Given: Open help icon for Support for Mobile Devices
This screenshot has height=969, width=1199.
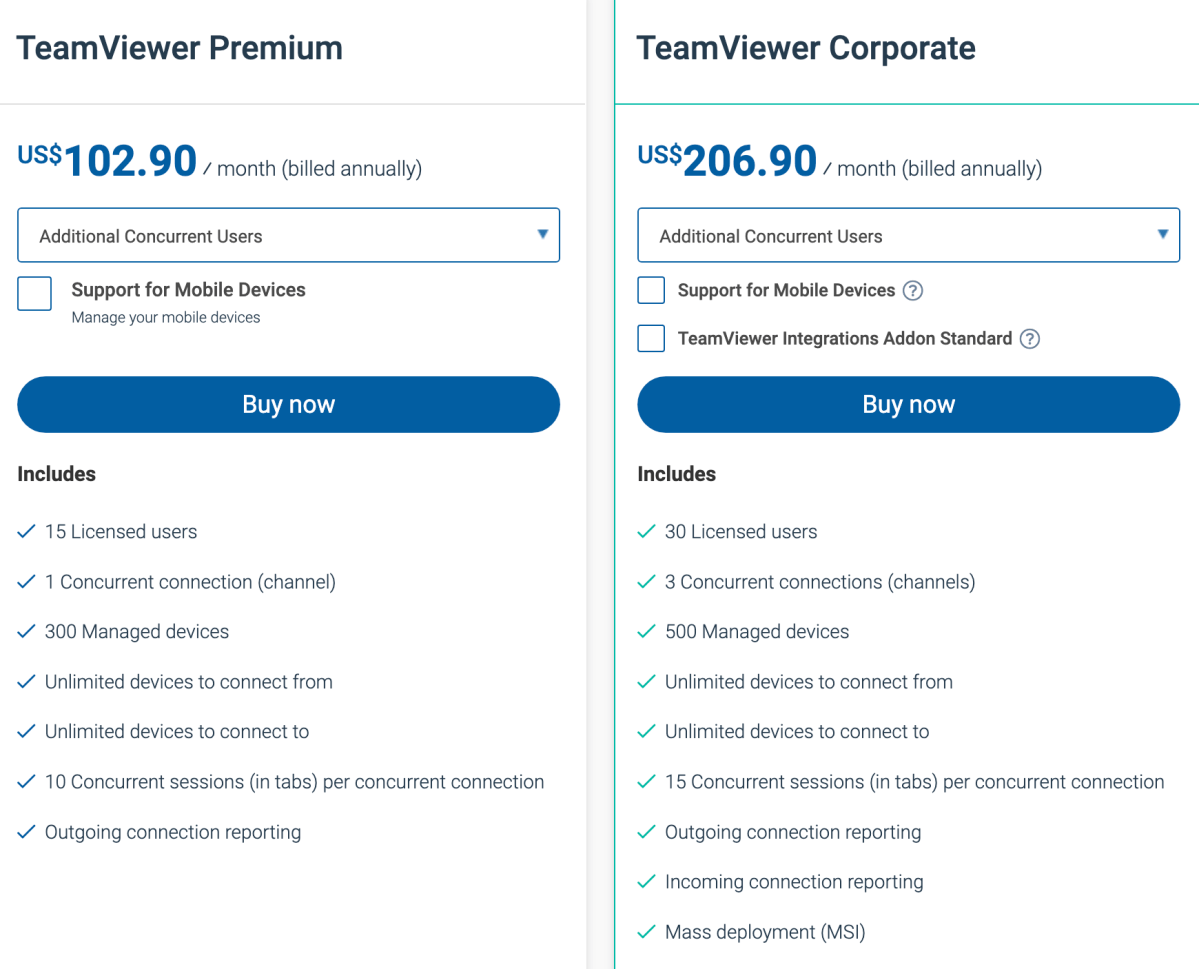Looking at the screenshot, I should (x=912, y=291).
